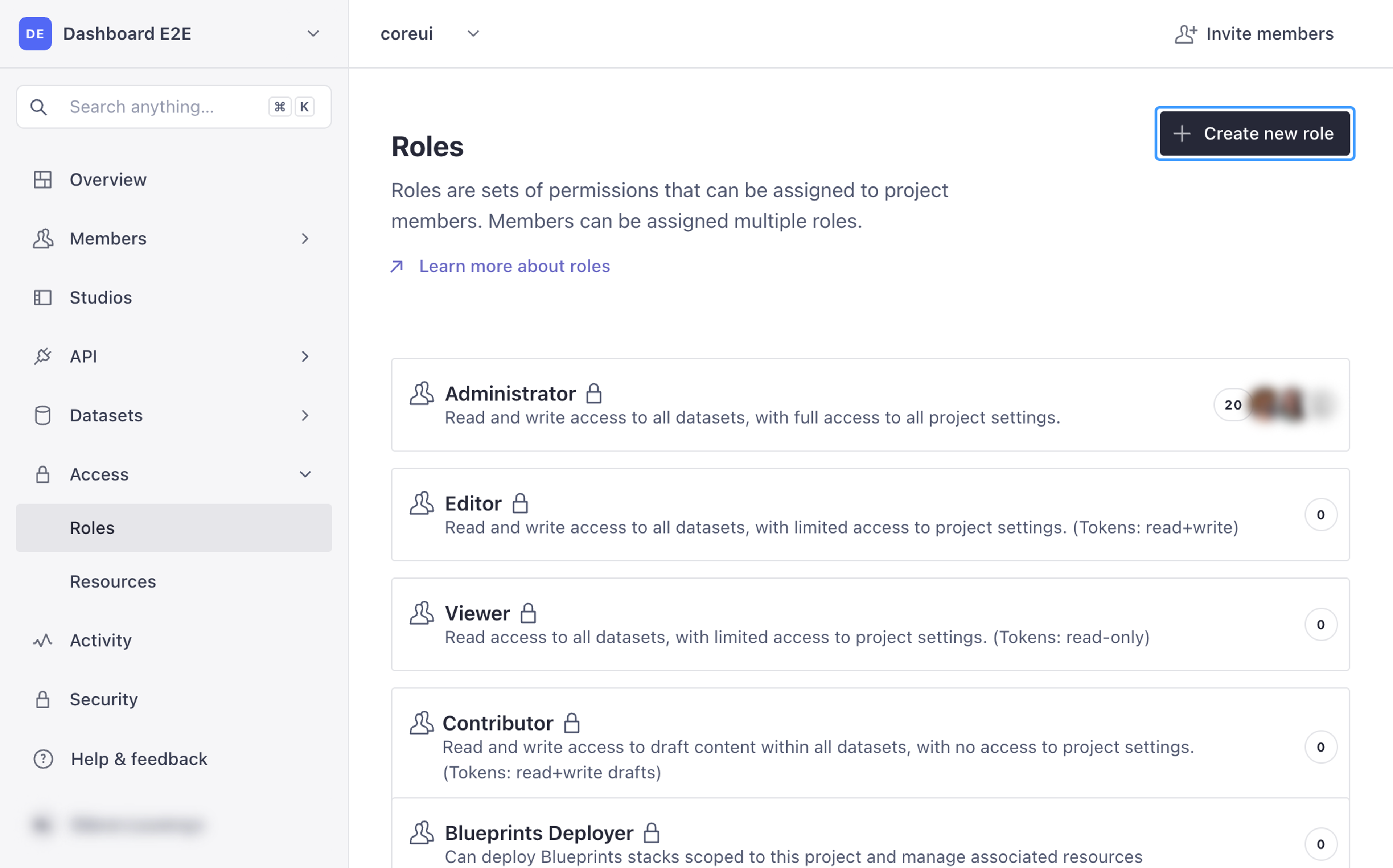
Task: Open the Administrator role row
Action: pos(870,405)
